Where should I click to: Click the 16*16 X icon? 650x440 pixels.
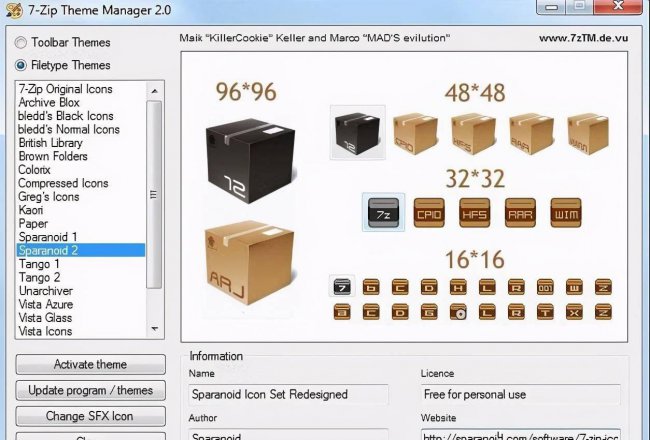[x=574, y=312]
